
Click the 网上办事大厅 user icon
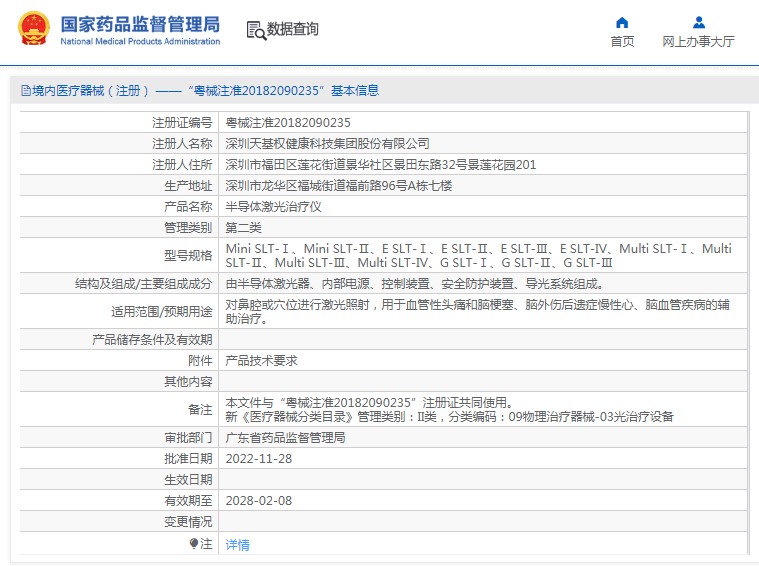(x=698, y=22)
